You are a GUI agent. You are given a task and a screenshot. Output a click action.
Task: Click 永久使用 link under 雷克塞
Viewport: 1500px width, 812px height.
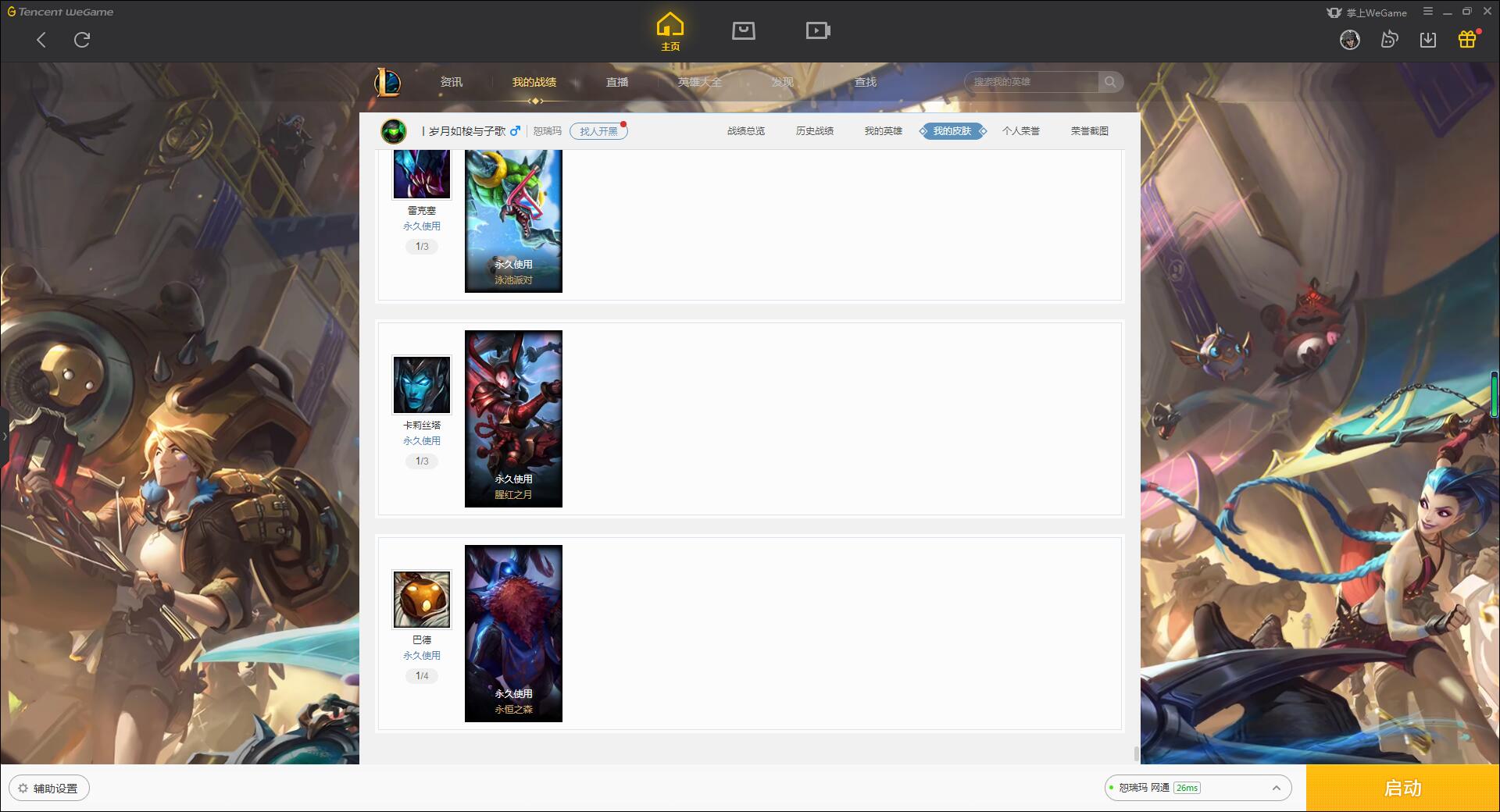pyautogui.click(x=422, y=226)
